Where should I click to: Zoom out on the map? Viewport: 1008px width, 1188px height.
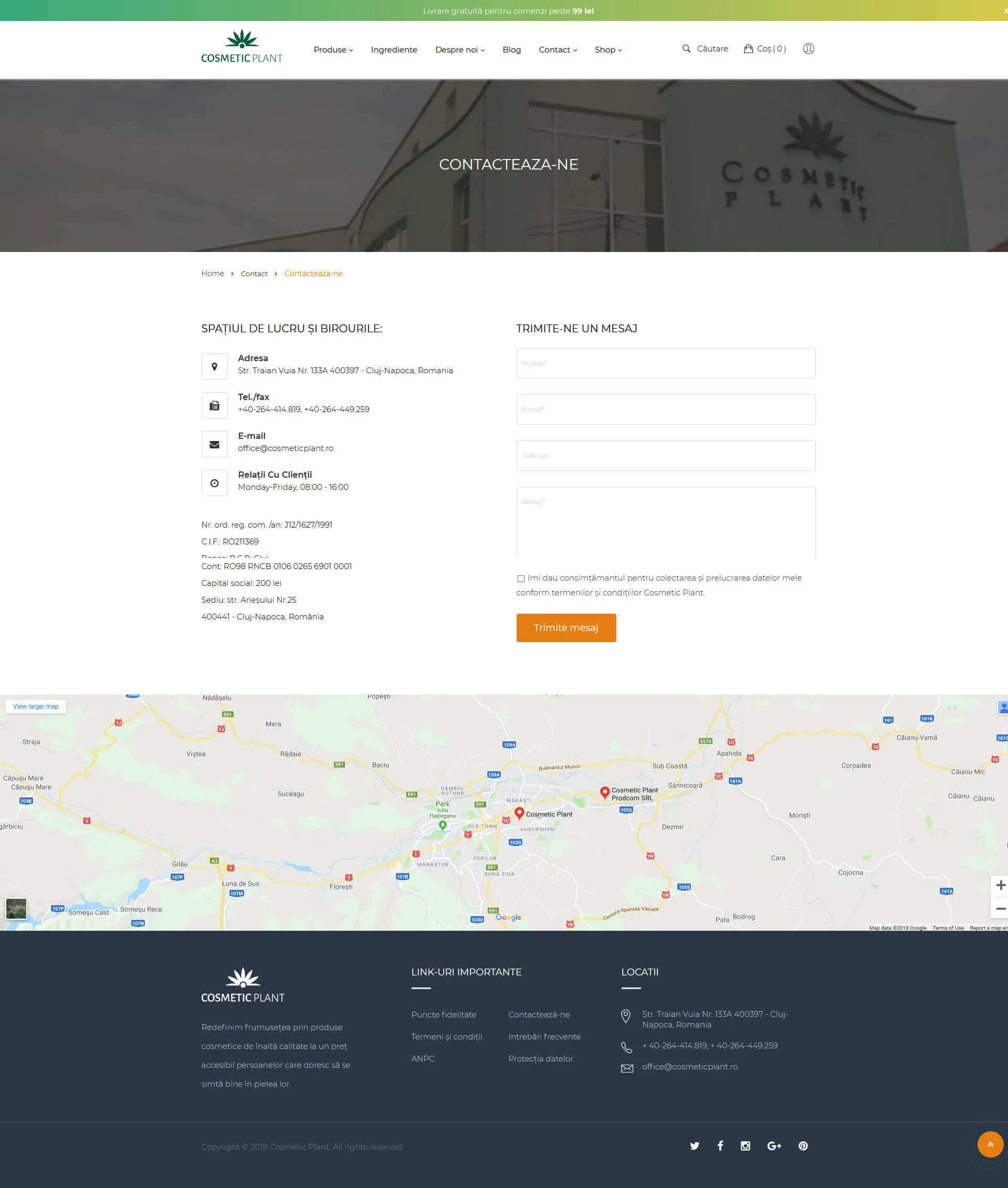pos(1000,908)
